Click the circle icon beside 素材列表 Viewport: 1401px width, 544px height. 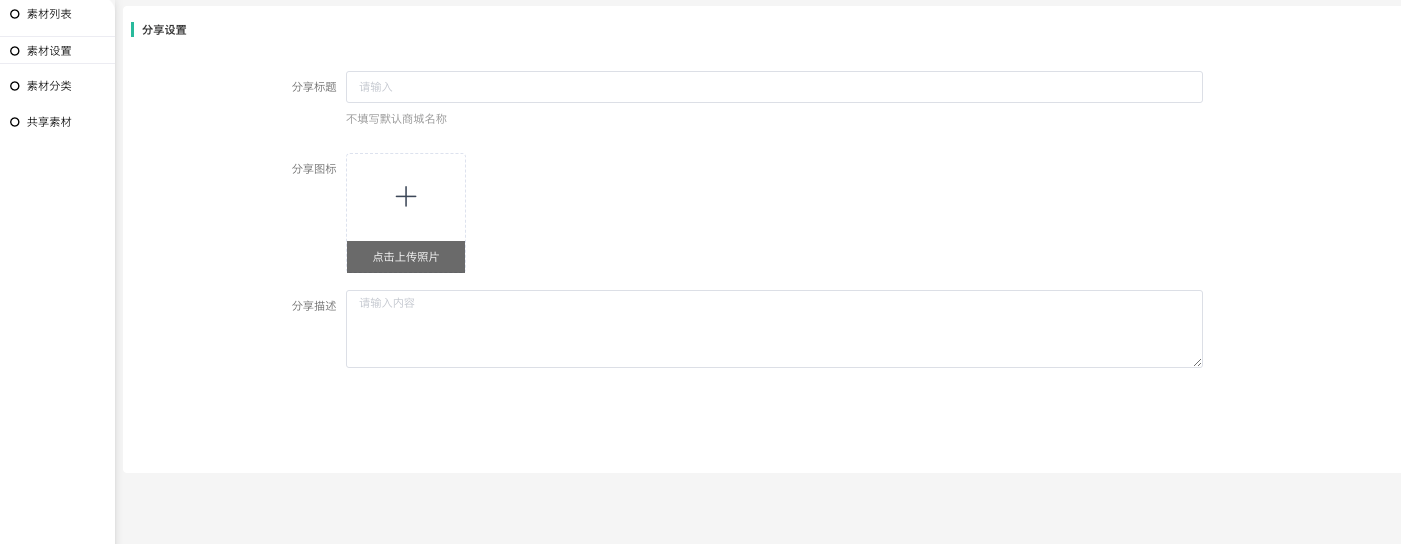15,14
